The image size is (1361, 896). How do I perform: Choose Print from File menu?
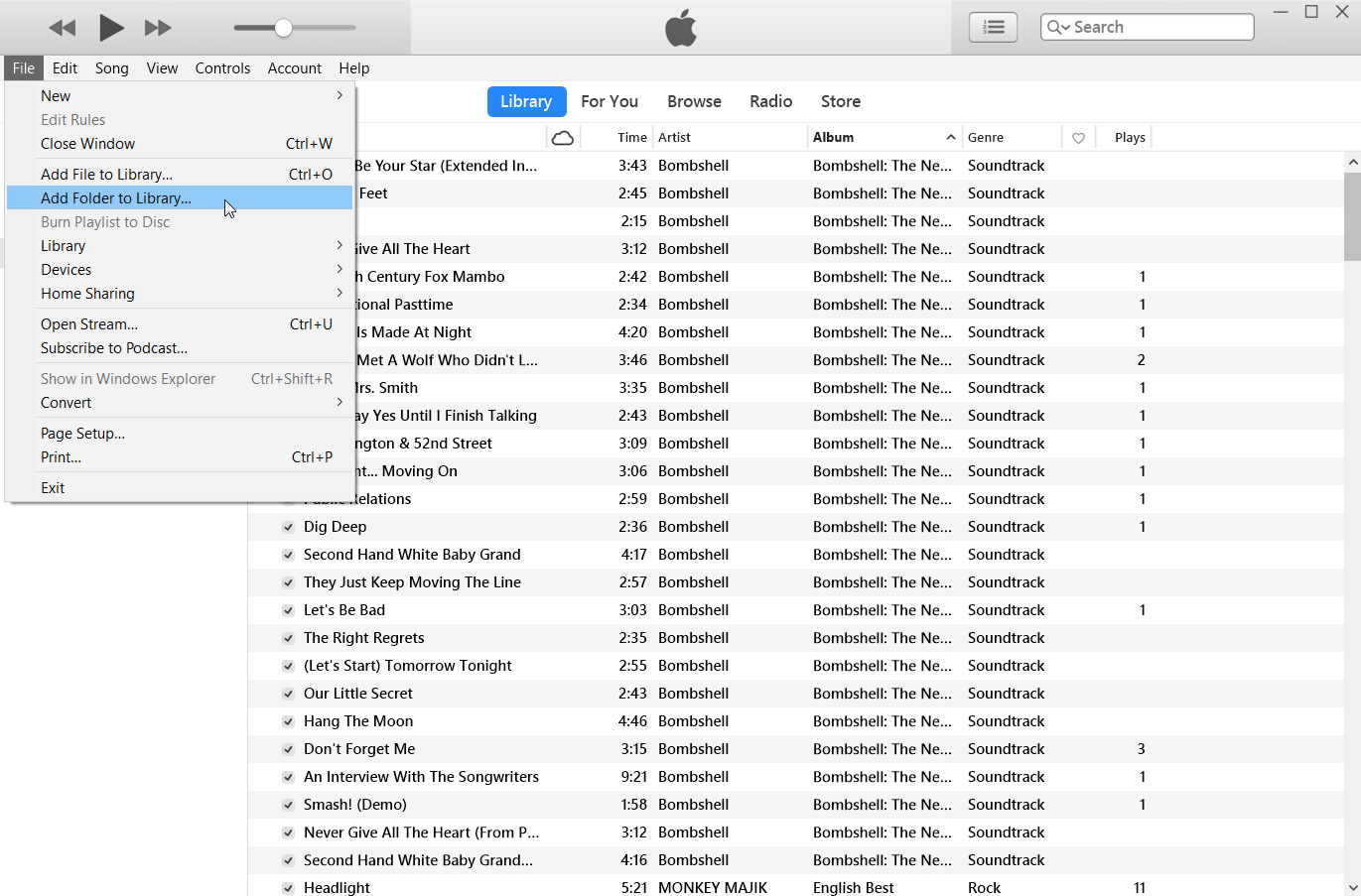click(x=180, y=457)
